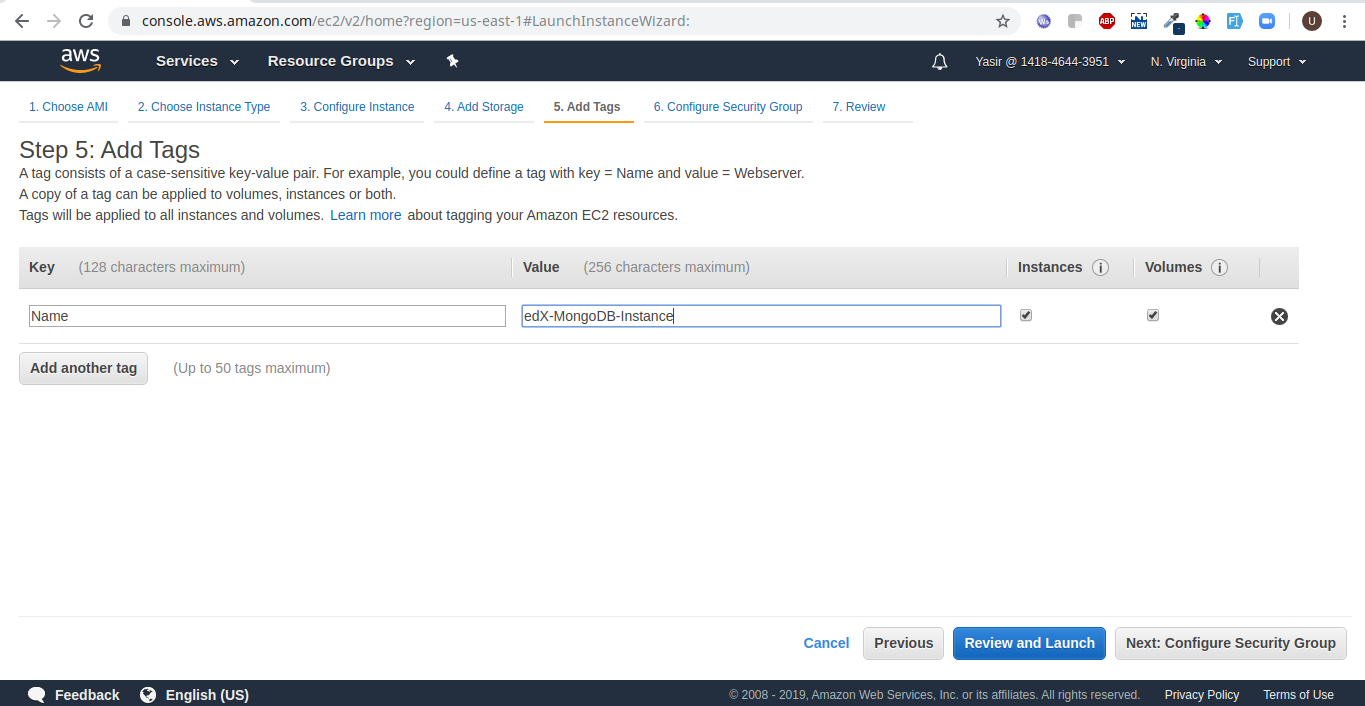Go to 4. Add Storage step

484,107
